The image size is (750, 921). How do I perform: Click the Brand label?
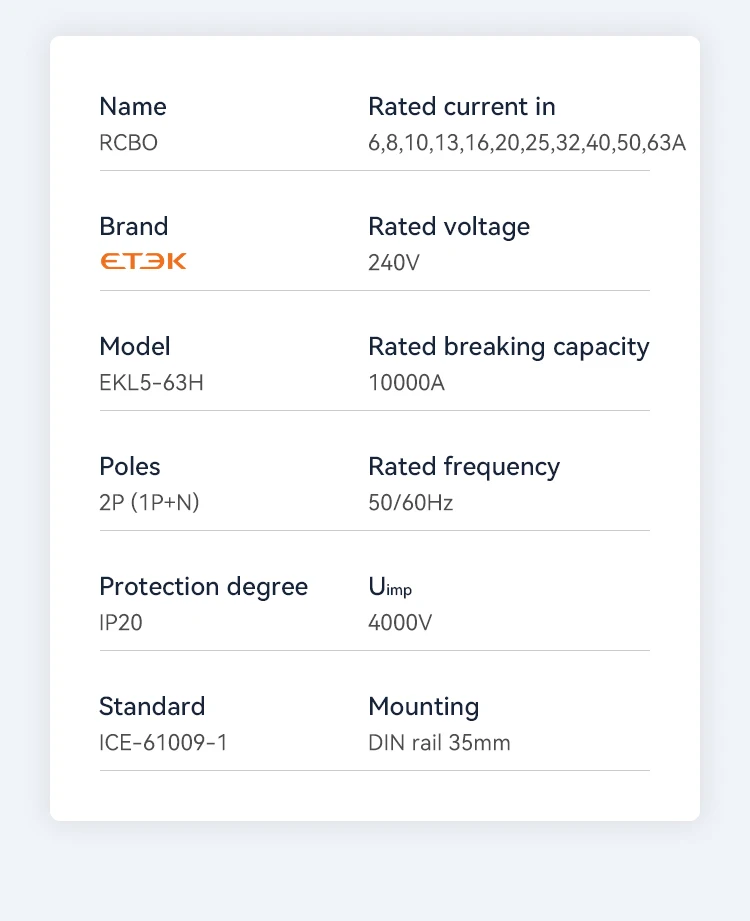133,227
